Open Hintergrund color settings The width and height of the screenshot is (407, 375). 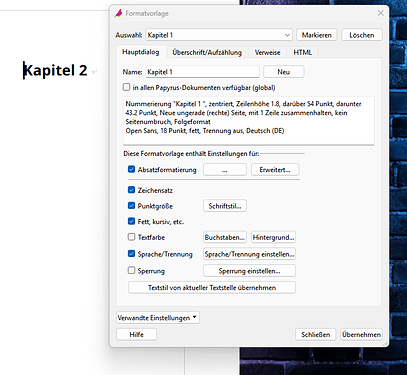(273, 237)
